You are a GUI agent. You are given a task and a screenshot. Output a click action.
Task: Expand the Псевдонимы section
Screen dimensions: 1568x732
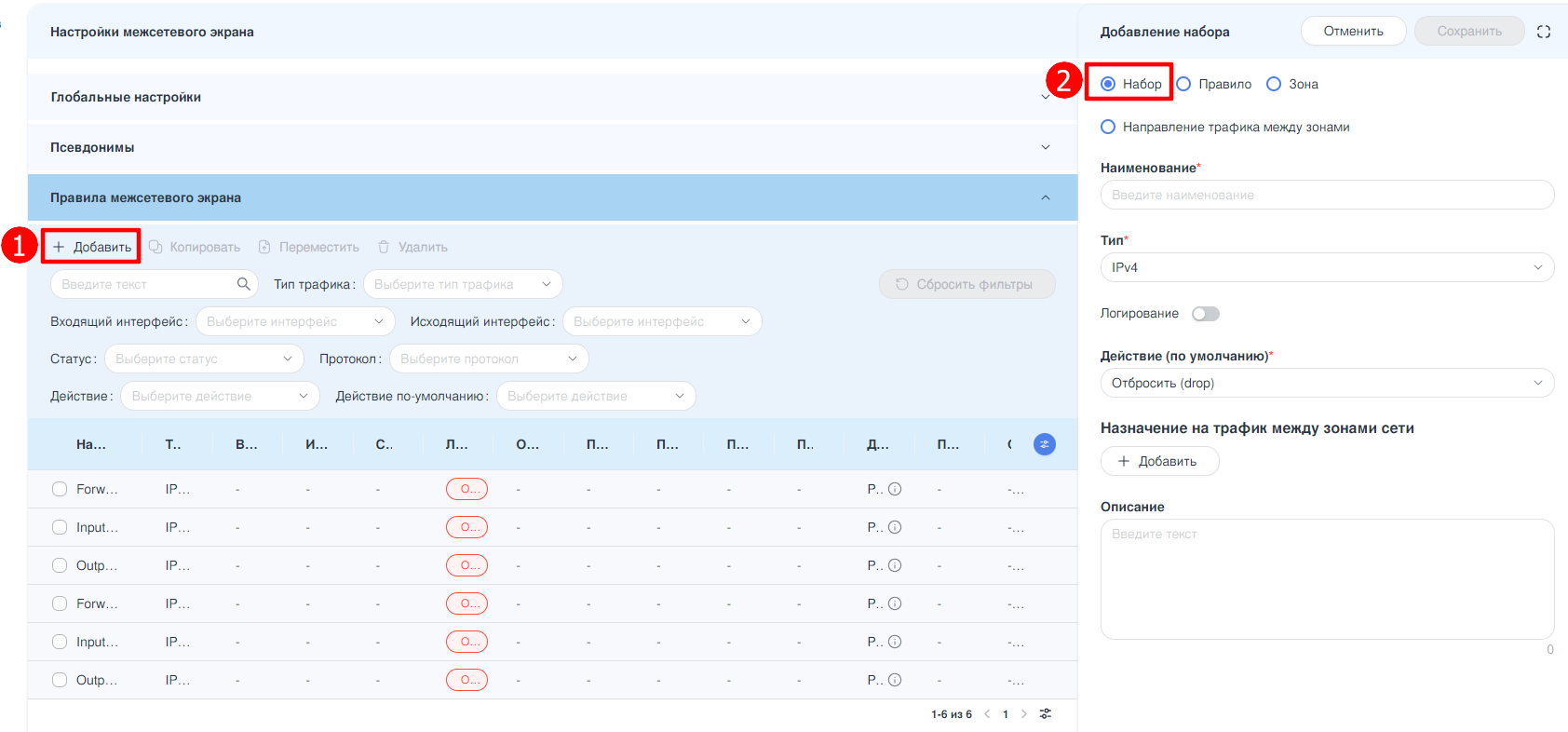1045,147
